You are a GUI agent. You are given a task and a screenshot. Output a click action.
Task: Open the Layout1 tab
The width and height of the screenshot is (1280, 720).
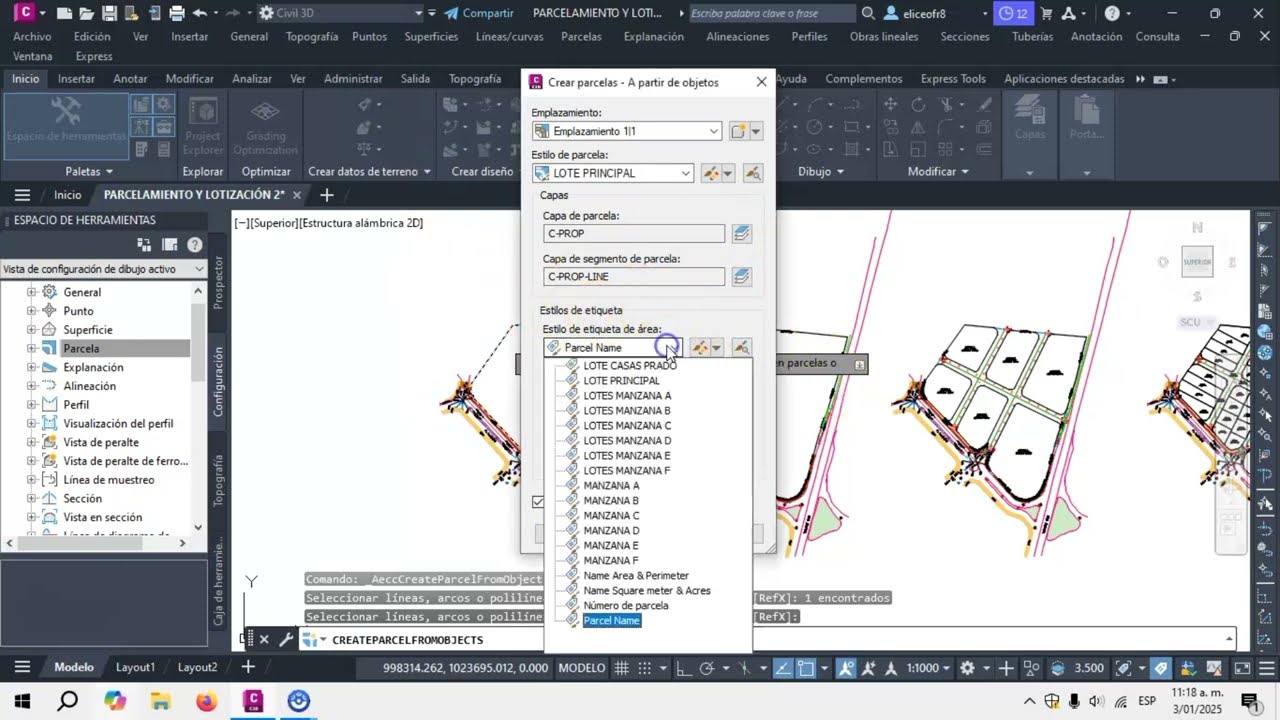tap(135, 667)
